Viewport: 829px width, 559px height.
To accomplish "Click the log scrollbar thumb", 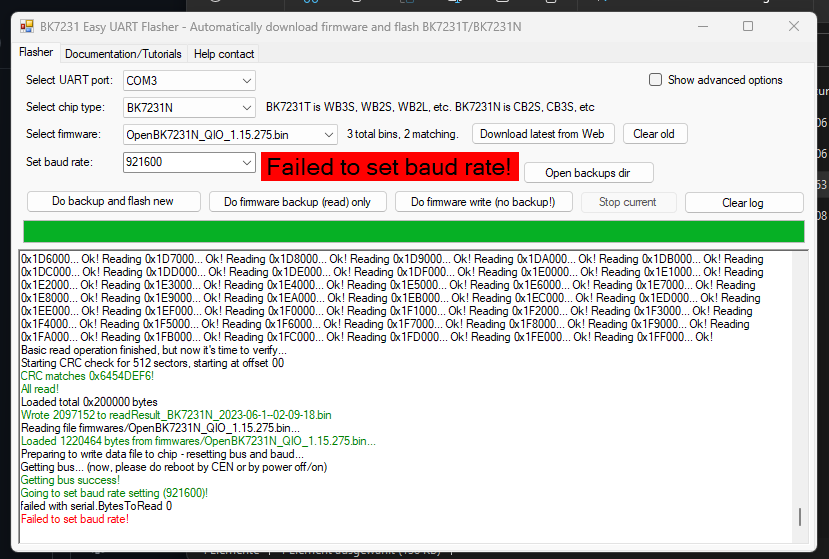I will 800,517.
